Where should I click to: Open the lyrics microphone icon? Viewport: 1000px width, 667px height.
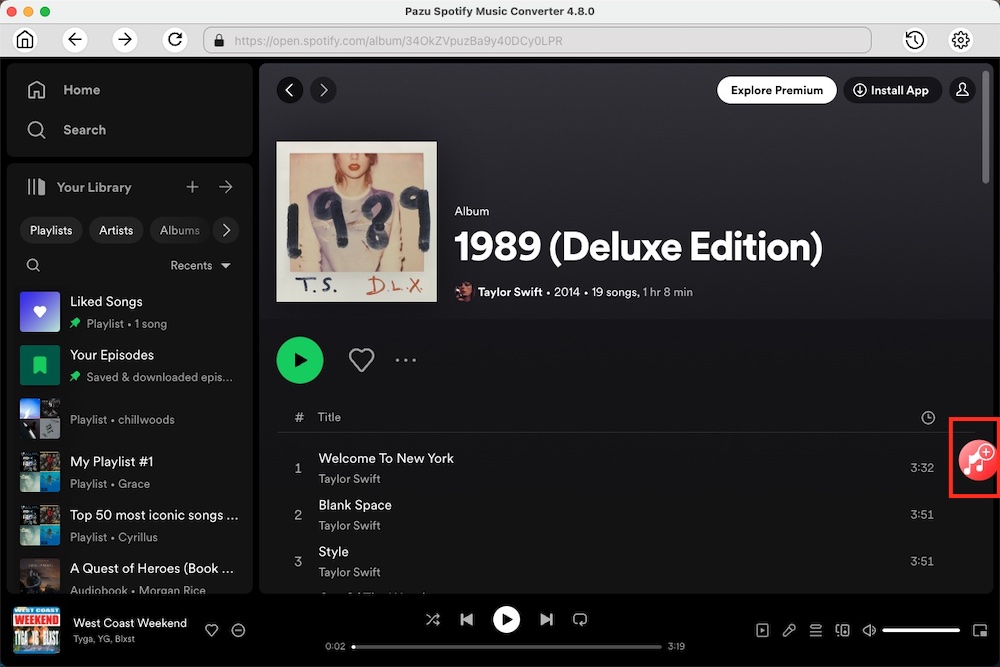click(x=789, y=630)
